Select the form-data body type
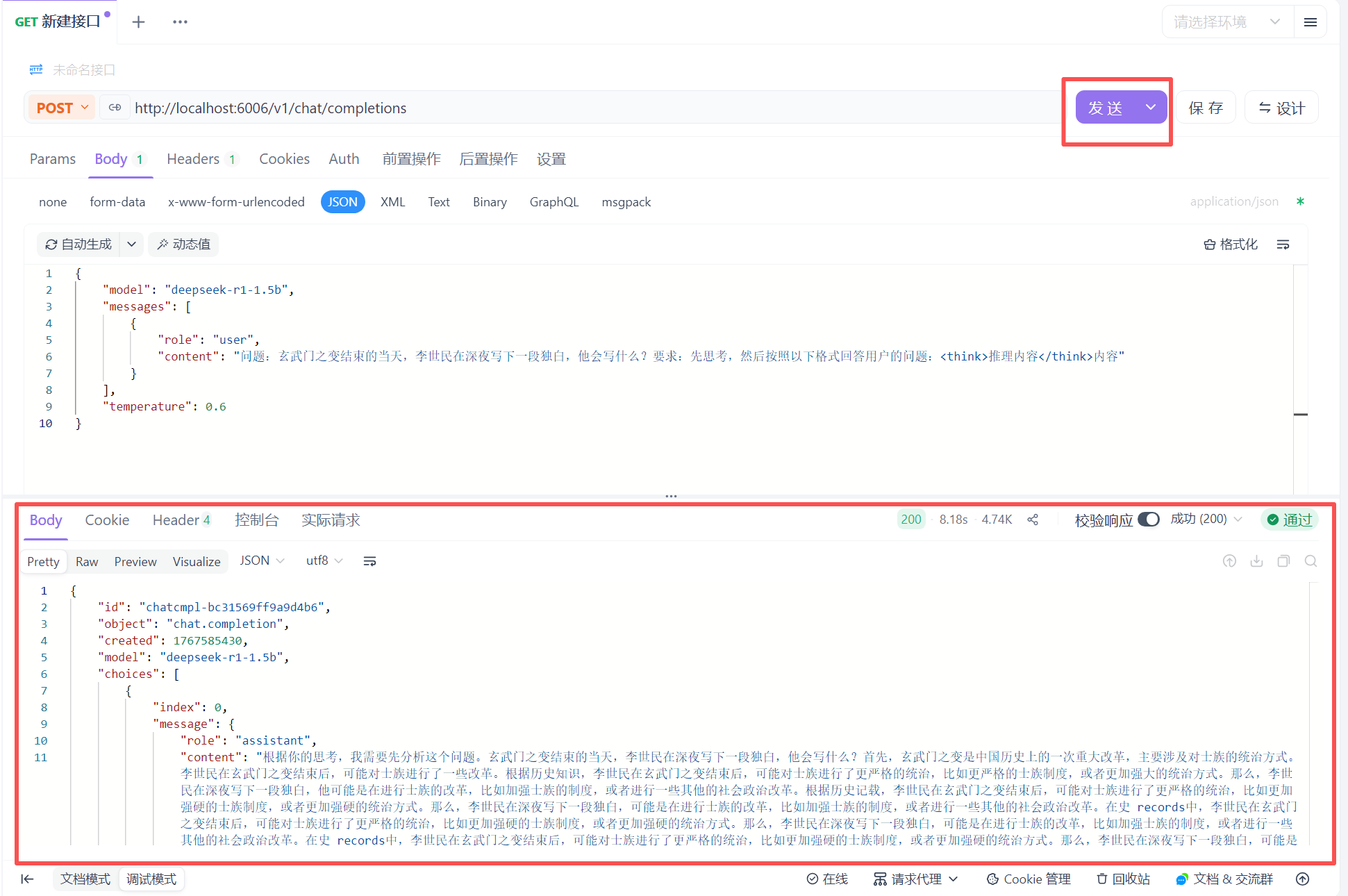1348x896 pixels. coord(117,202)
